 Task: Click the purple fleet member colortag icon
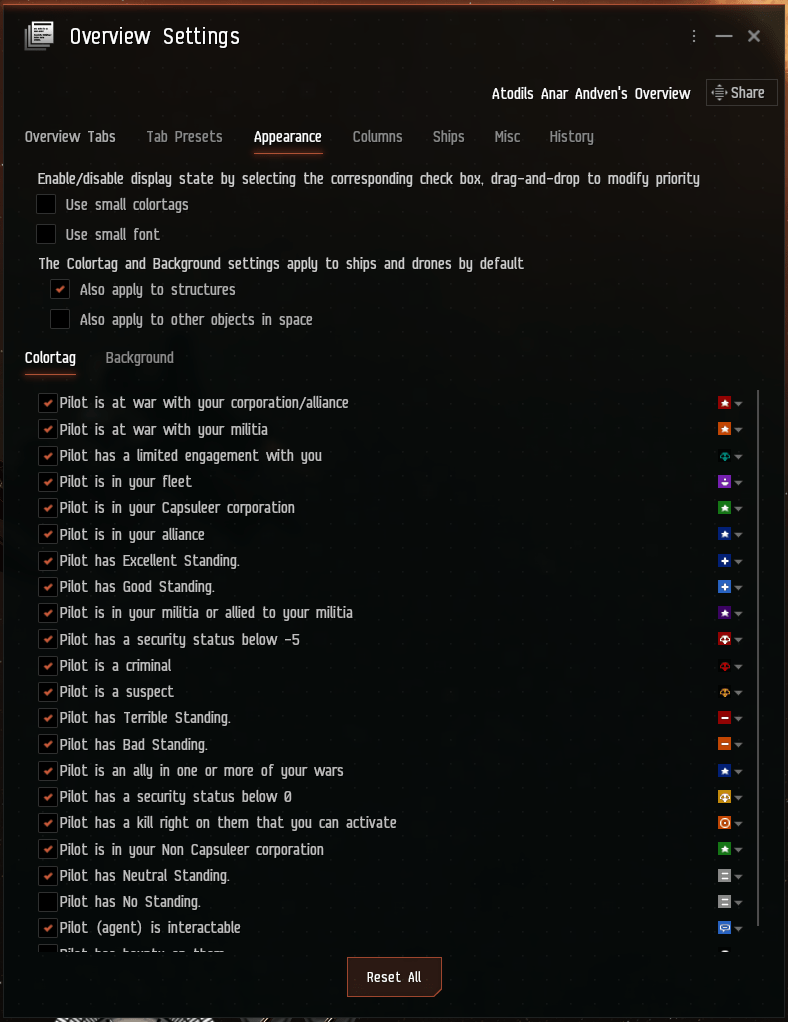(722, 481)
